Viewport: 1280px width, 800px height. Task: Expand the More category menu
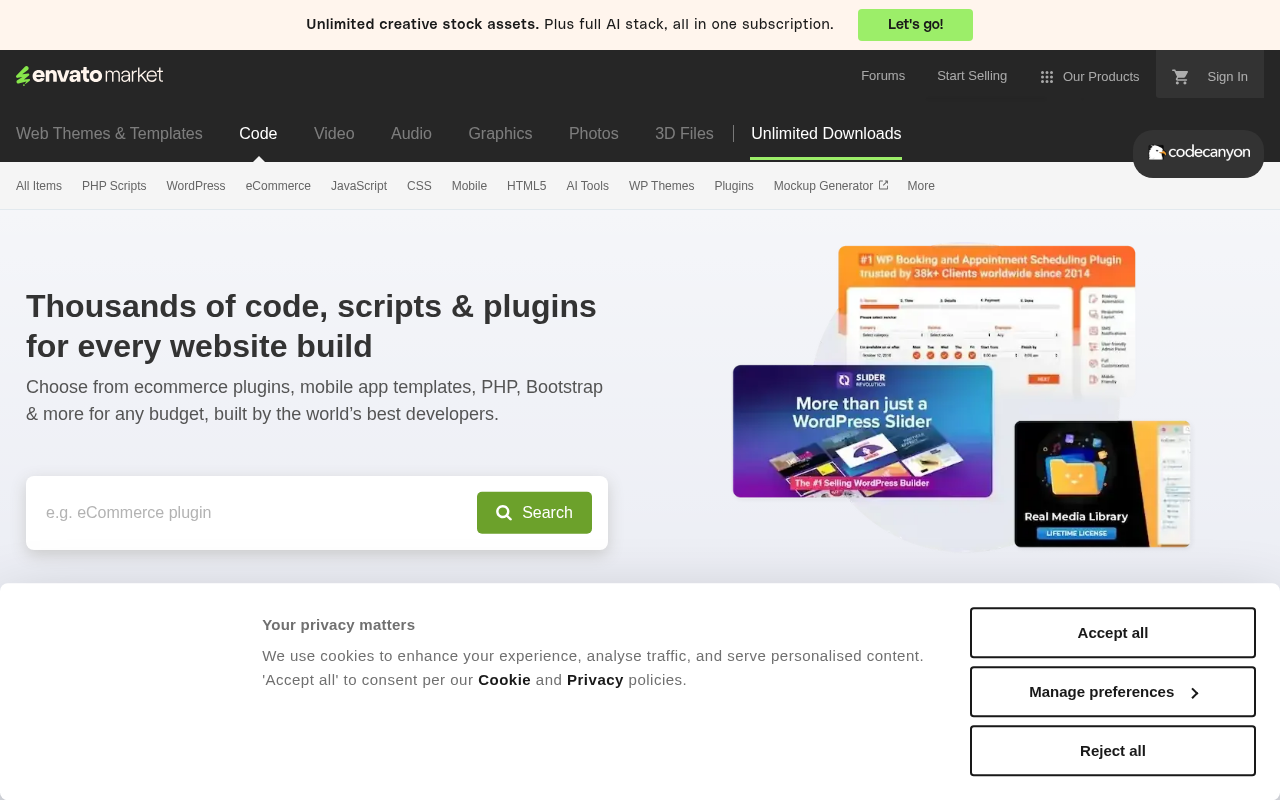pos(921,186)
